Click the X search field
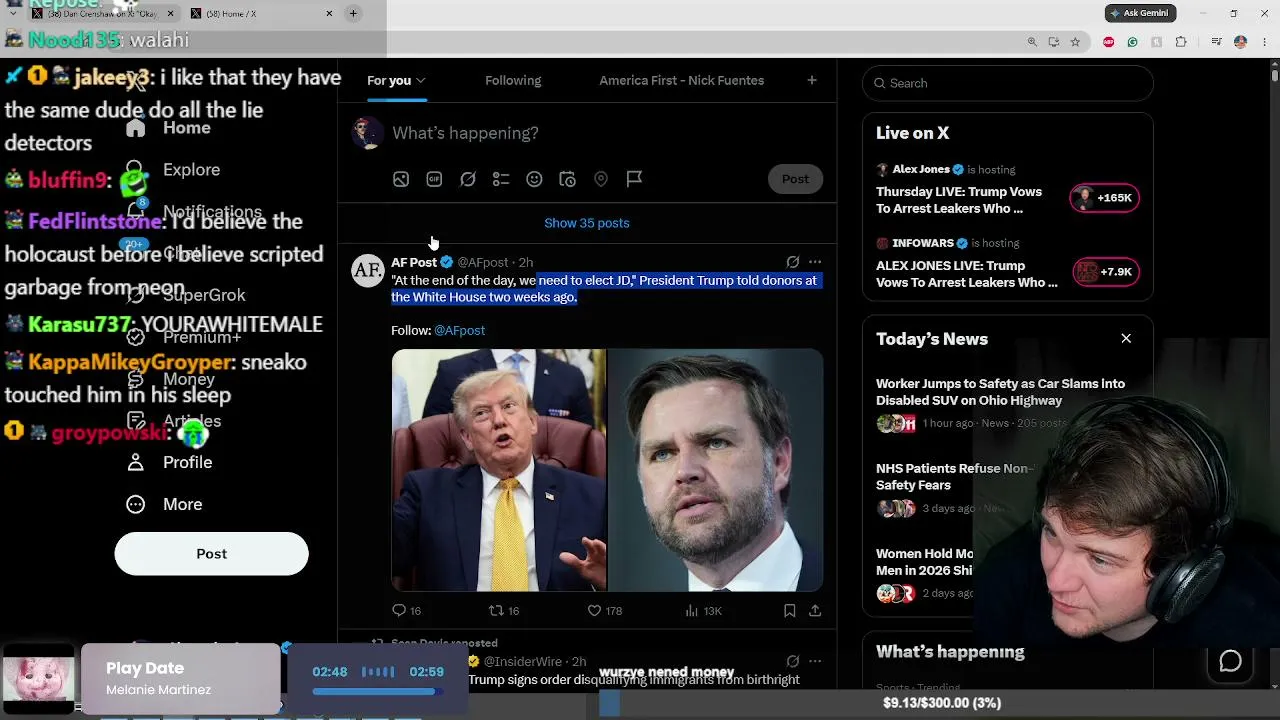 (1008, 83)
